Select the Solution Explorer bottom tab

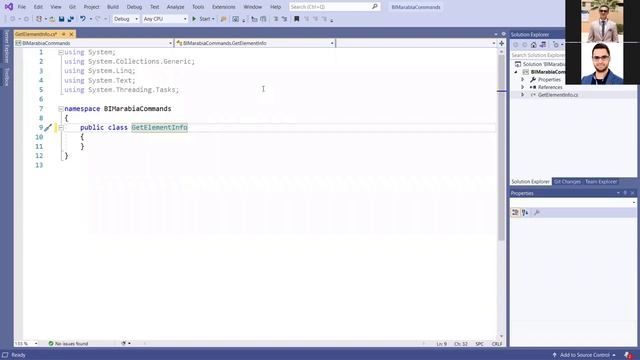pyautogui.click(x=530, y=182)
